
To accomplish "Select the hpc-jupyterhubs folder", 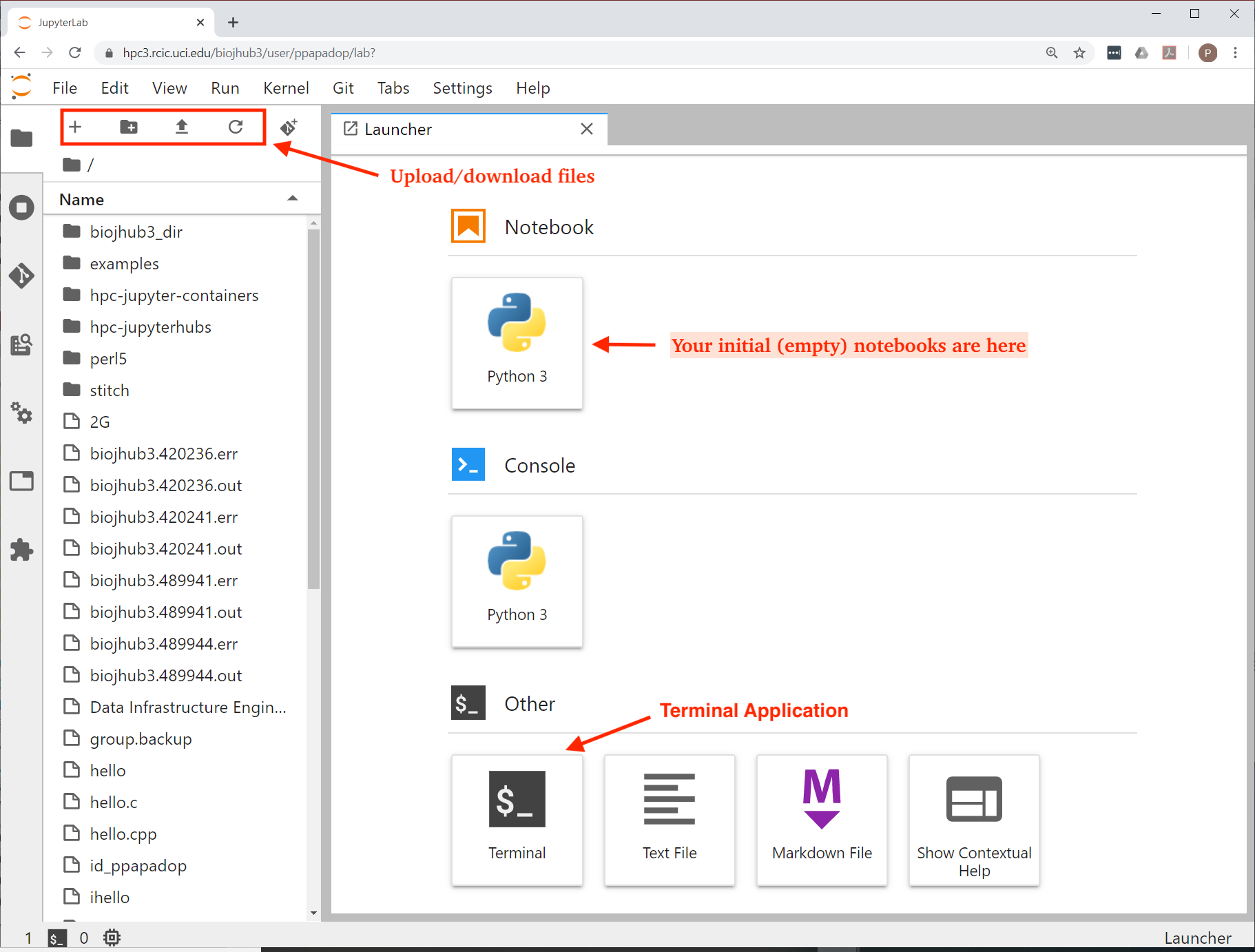I will point(175,327).
